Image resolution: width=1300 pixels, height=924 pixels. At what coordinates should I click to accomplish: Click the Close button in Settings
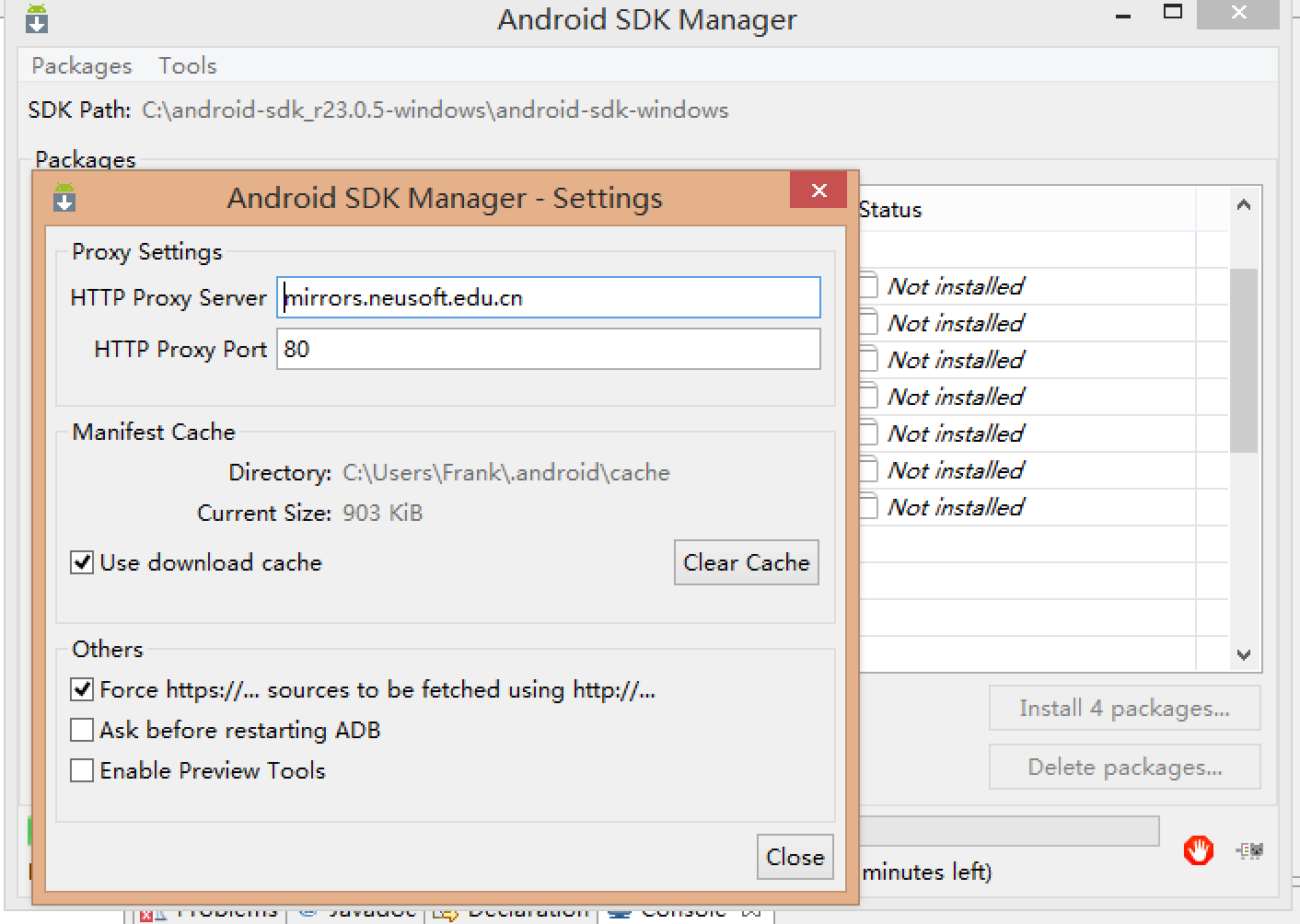795,857
